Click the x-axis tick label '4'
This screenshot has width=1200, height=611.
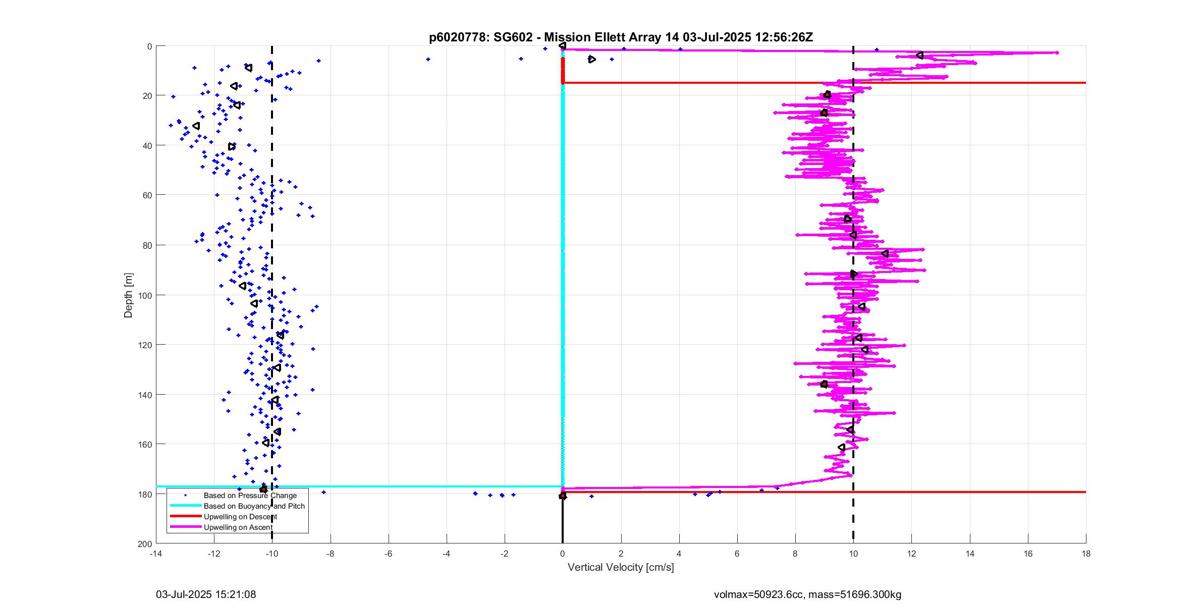tap(679, 553)
